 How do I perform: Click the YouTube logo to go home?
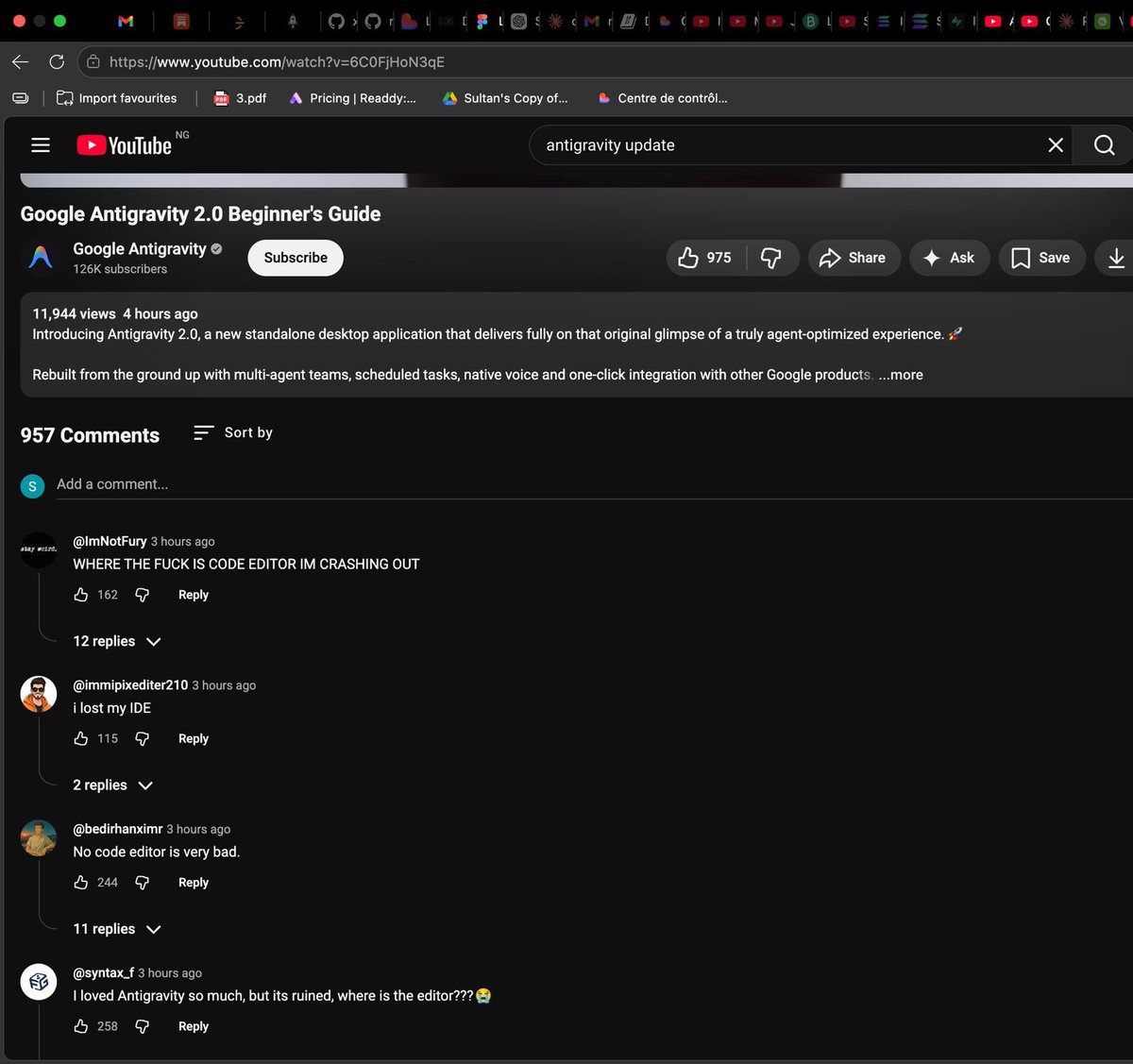tap(125, 144)
